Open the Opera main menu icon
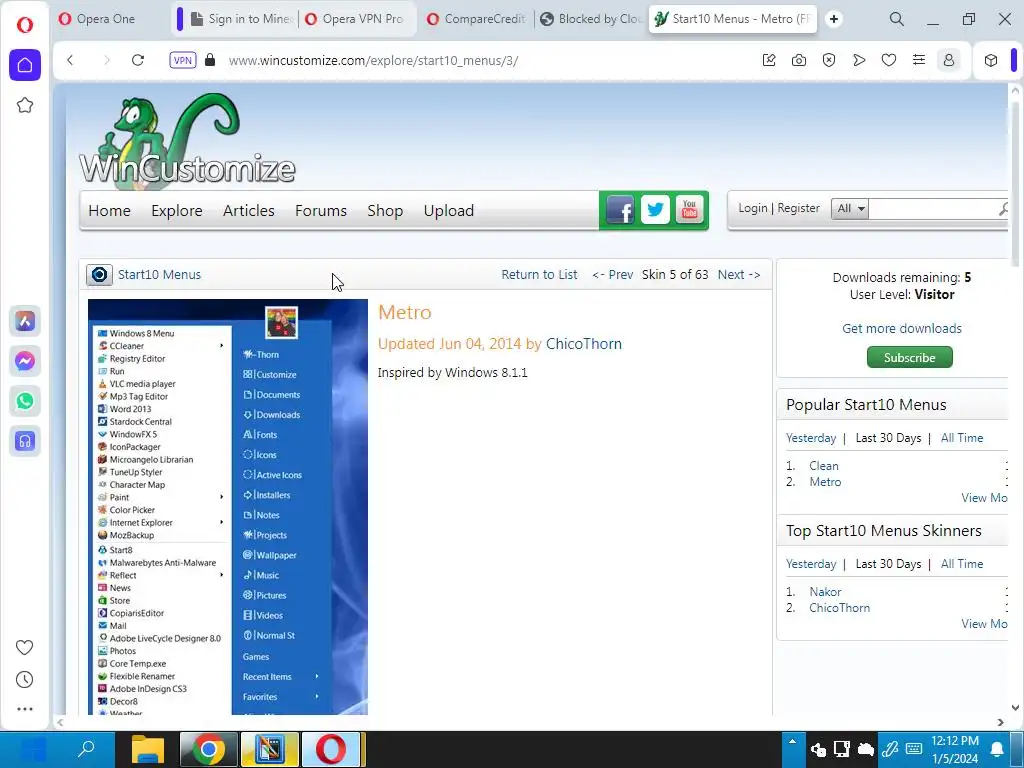The height and width of the screenshot is (768, 1024). (x=25, y=25)
